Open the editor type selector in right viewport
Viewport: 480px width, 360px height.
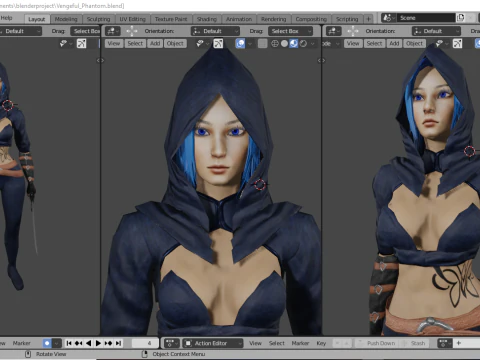click(x=333, y=31)
